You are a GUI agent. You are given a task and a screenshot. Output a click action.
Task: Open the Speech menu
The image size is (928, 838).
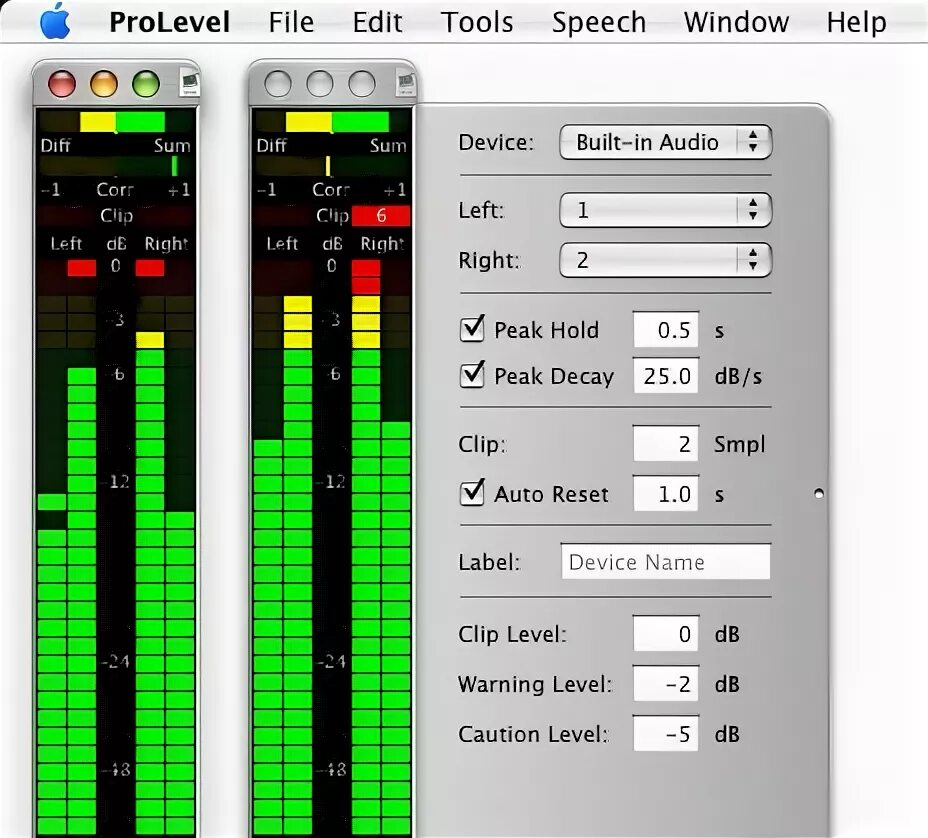click(599, 22)
